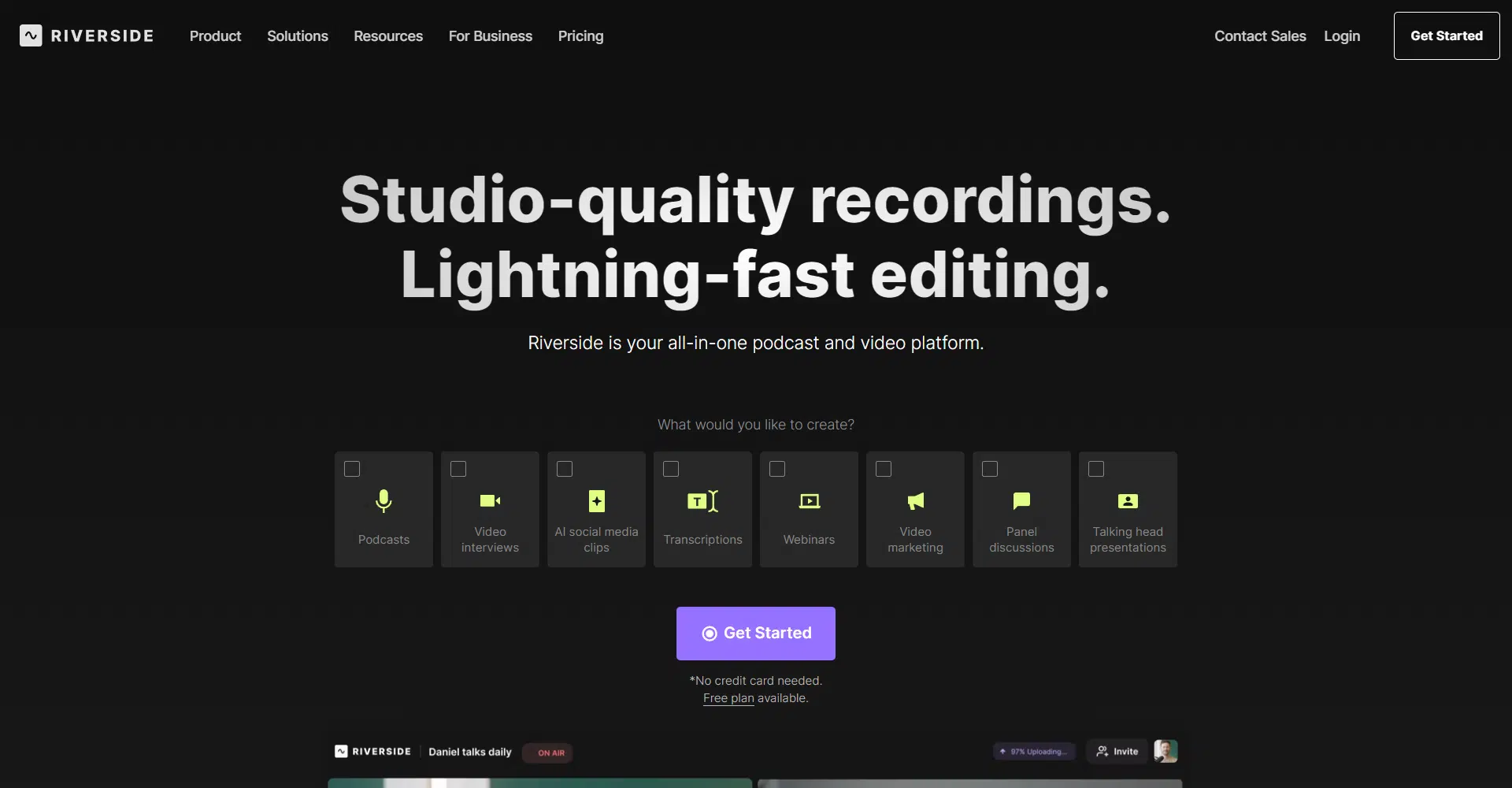The height and width of the screenshot is (788, 1512).
Task: Click the Transcriptions text cursor icon
Action: 702,501
